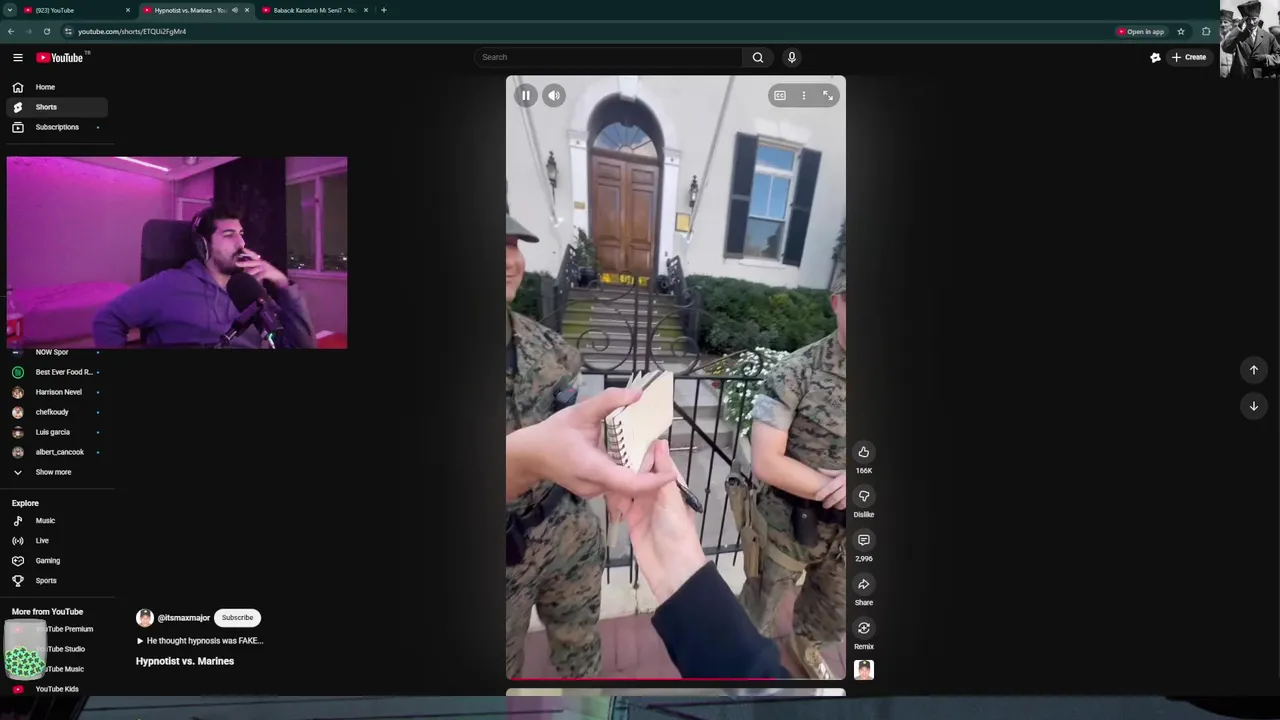Open Shorts in the sidebar
This screenshot has width=1280, height=720.
pyautogui.click(x=56, y=107)
